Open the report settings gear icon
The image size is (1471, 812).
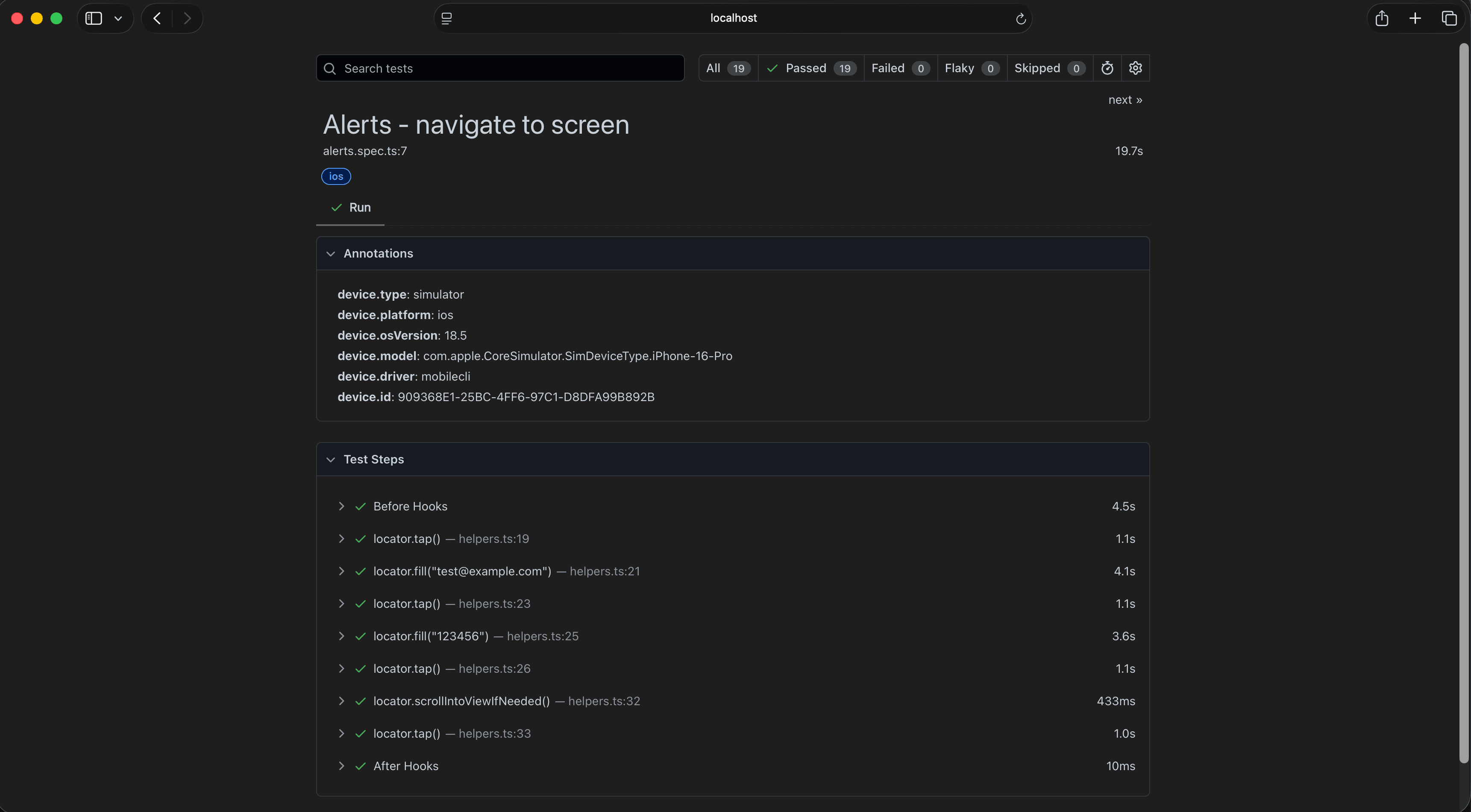(x=1135, y=68)
